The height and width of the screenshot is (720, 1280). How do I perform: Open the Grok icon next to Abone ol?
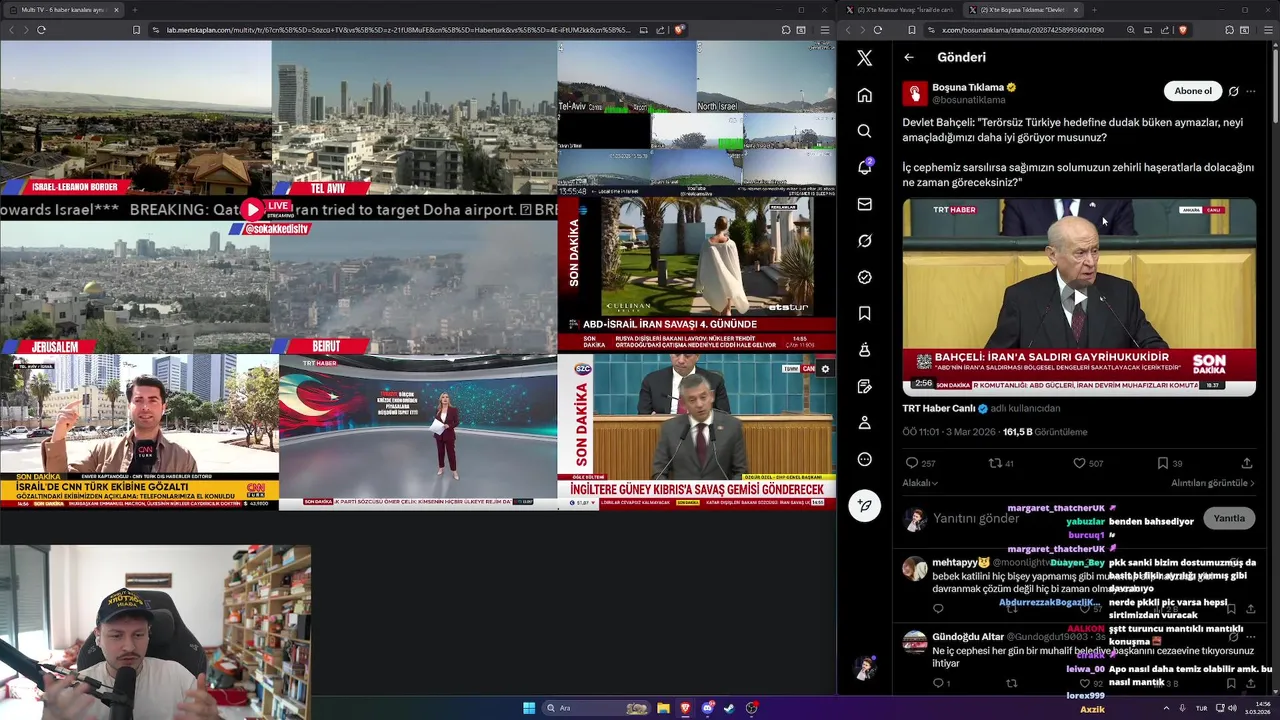click(1233, 91)
